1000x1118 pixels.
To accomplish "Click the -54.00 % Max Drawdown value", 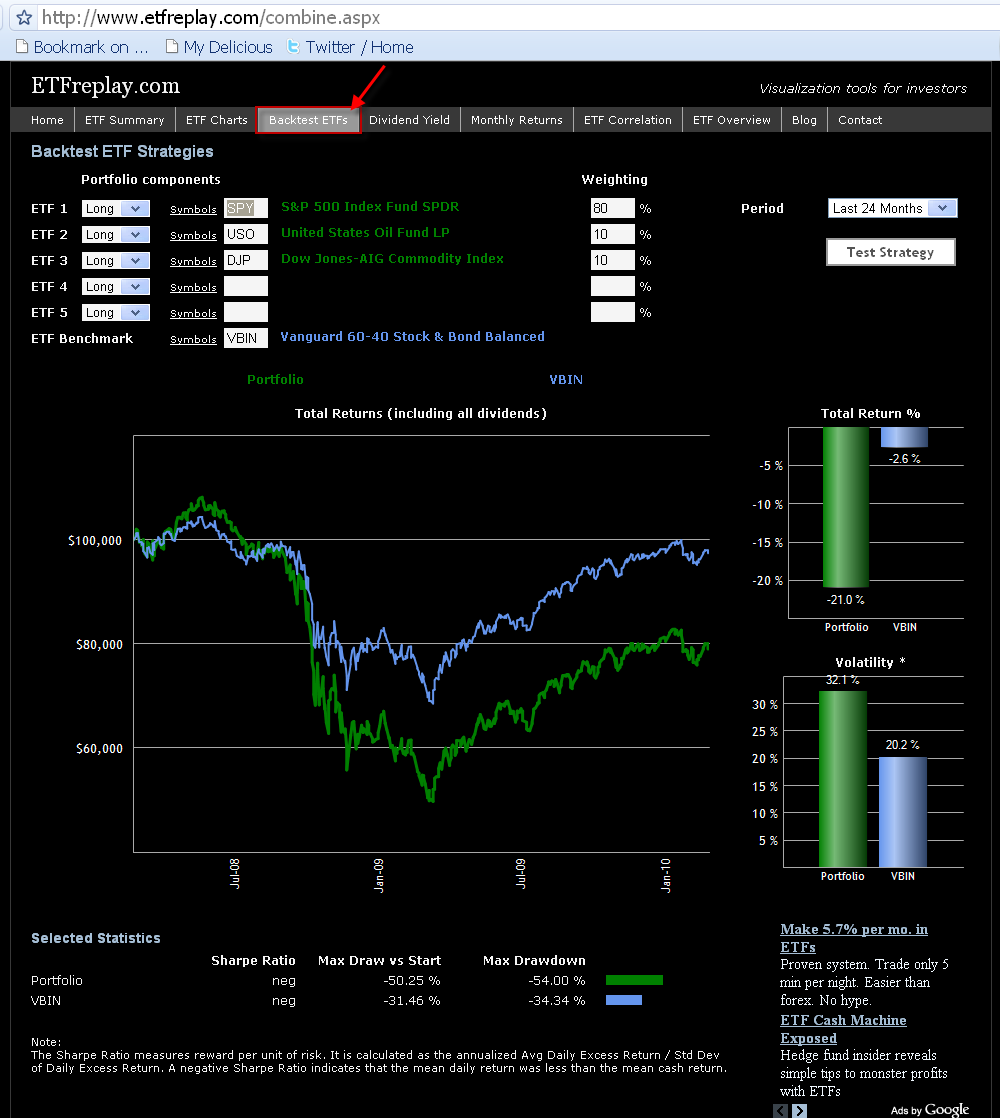I will [557, 980].
